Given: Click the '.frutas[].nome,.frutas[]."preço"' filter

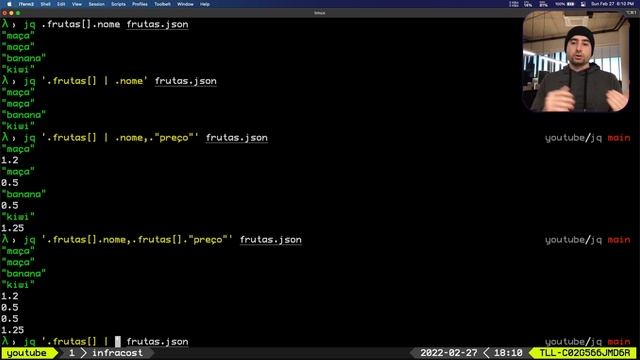Looking at the screenshot, I should pyautogui.click(x=137, y=240).
